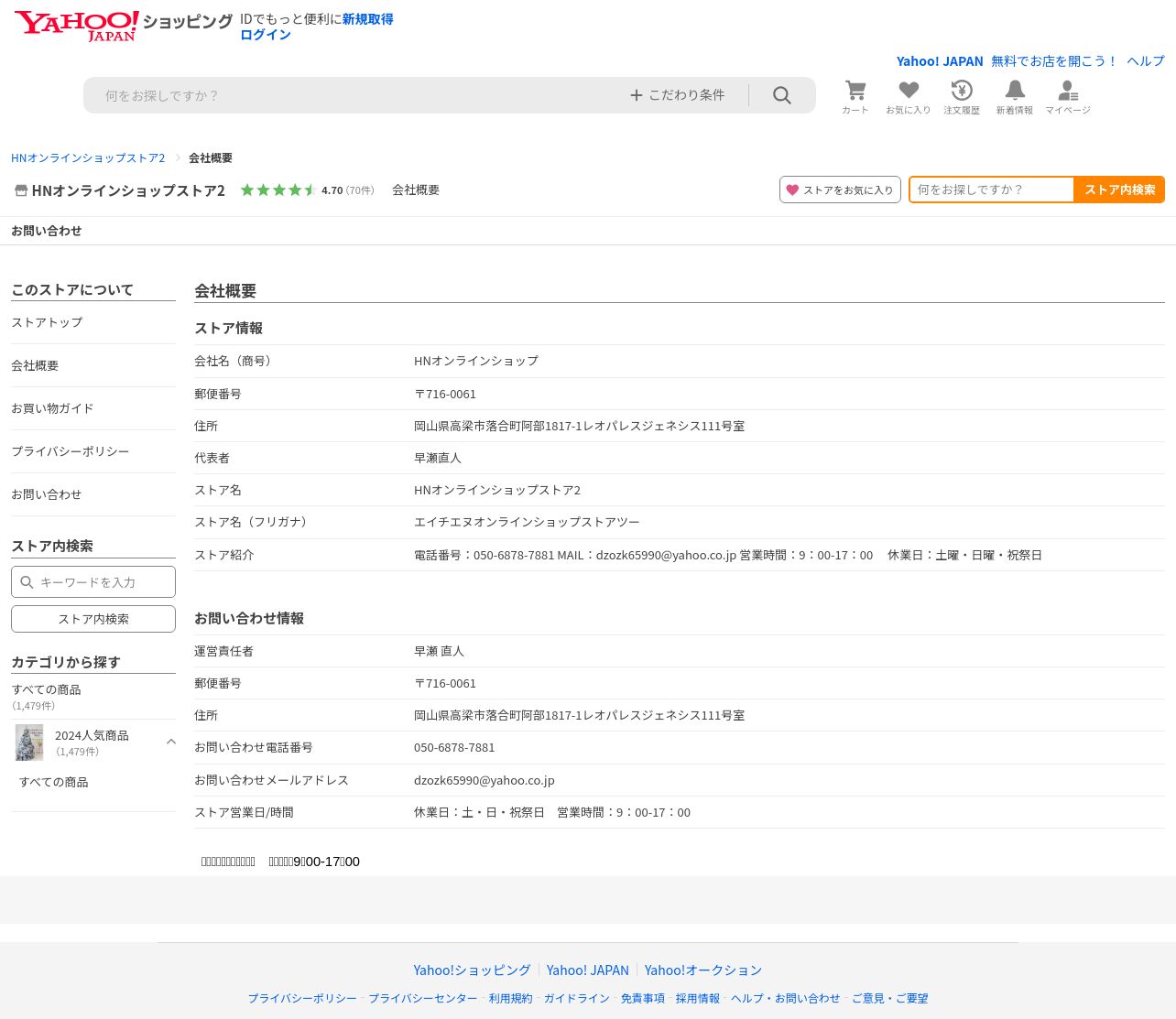Open footer 免責事項 link
This screenshot has height=1019, width=1176.
point(643,998)
